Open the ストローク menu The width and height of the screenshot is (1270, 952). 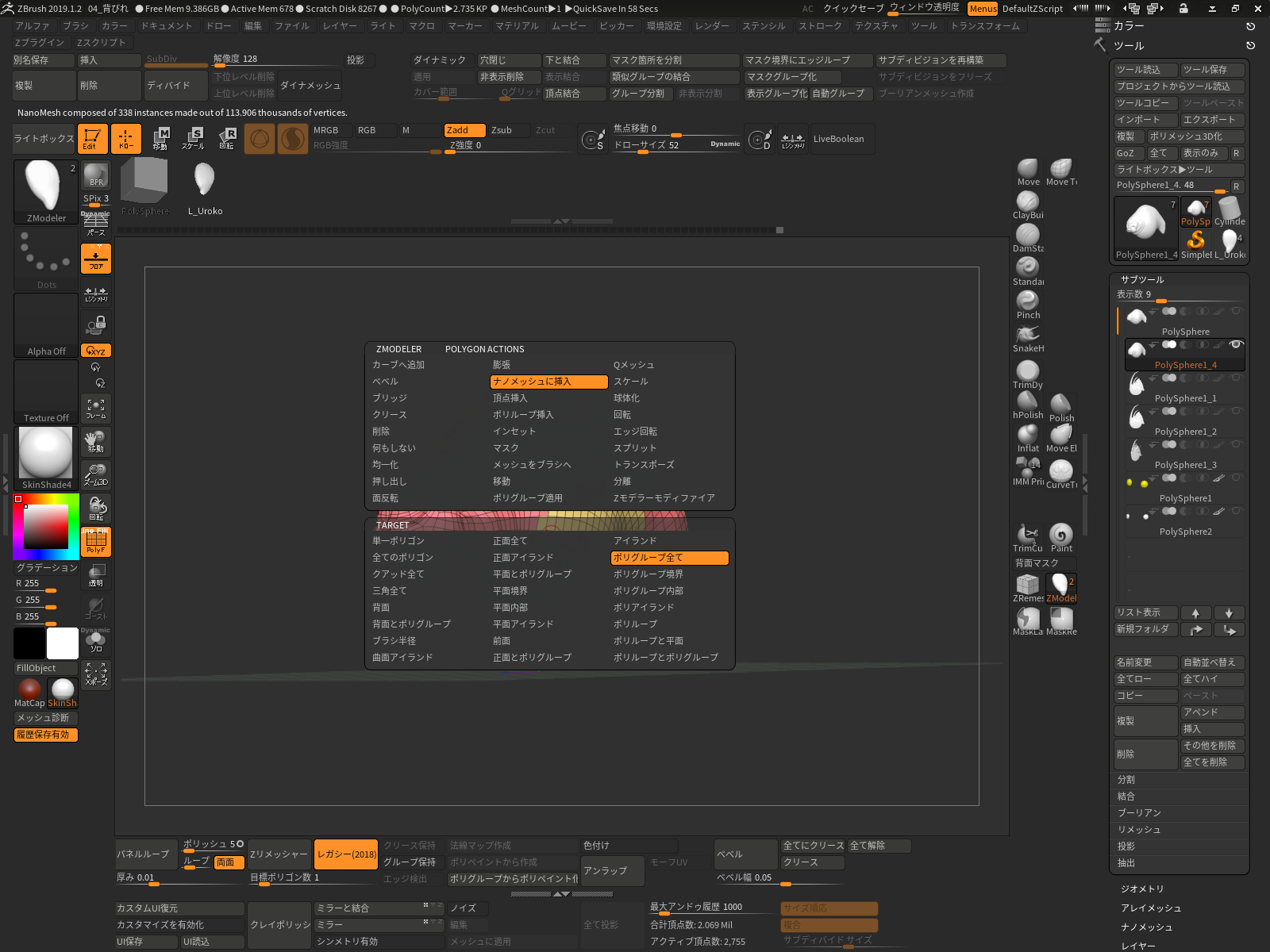point(819,26)
